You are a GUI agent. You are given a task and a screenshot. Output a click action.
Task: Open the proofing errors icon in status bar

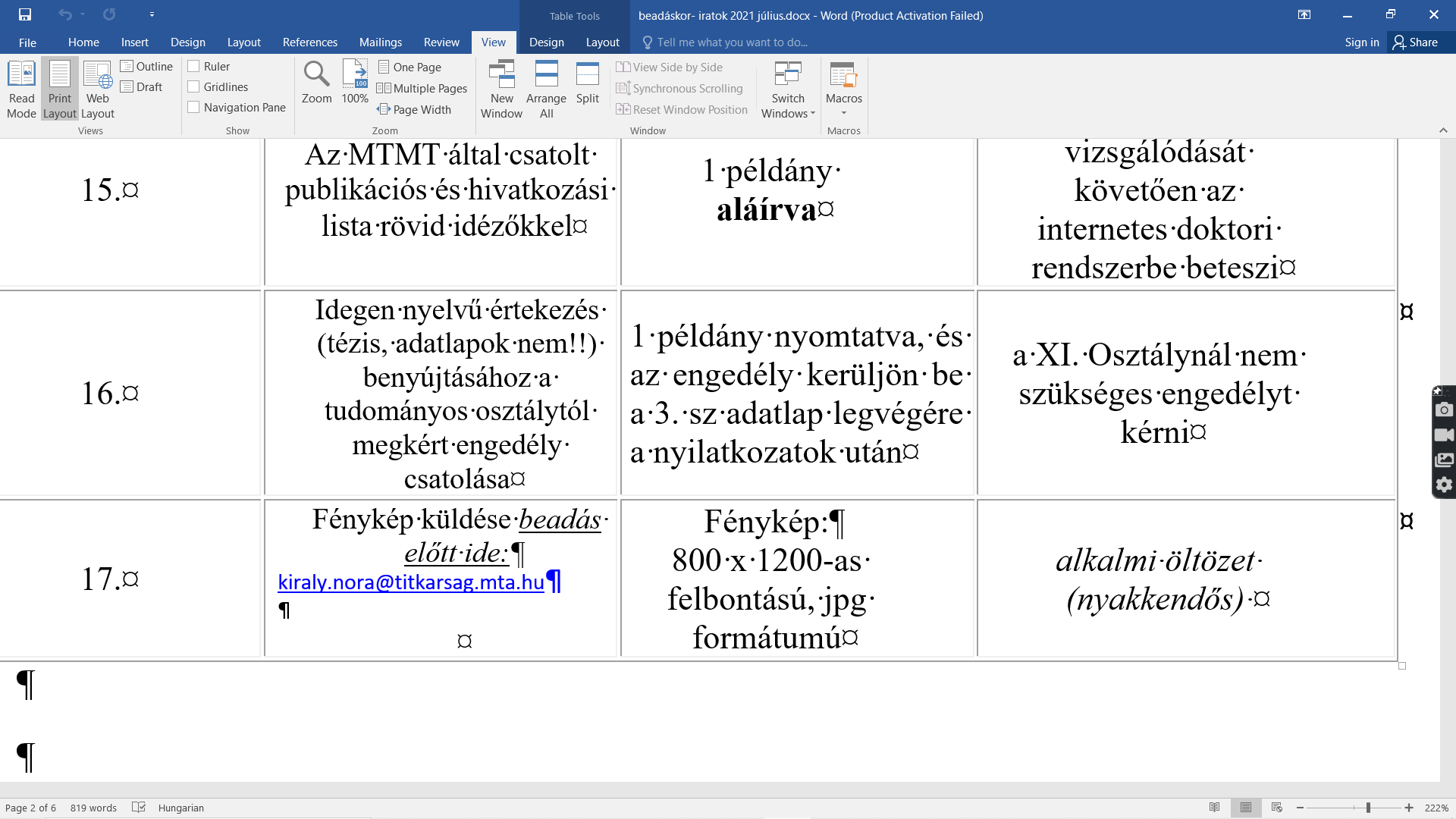click(138, 808)
